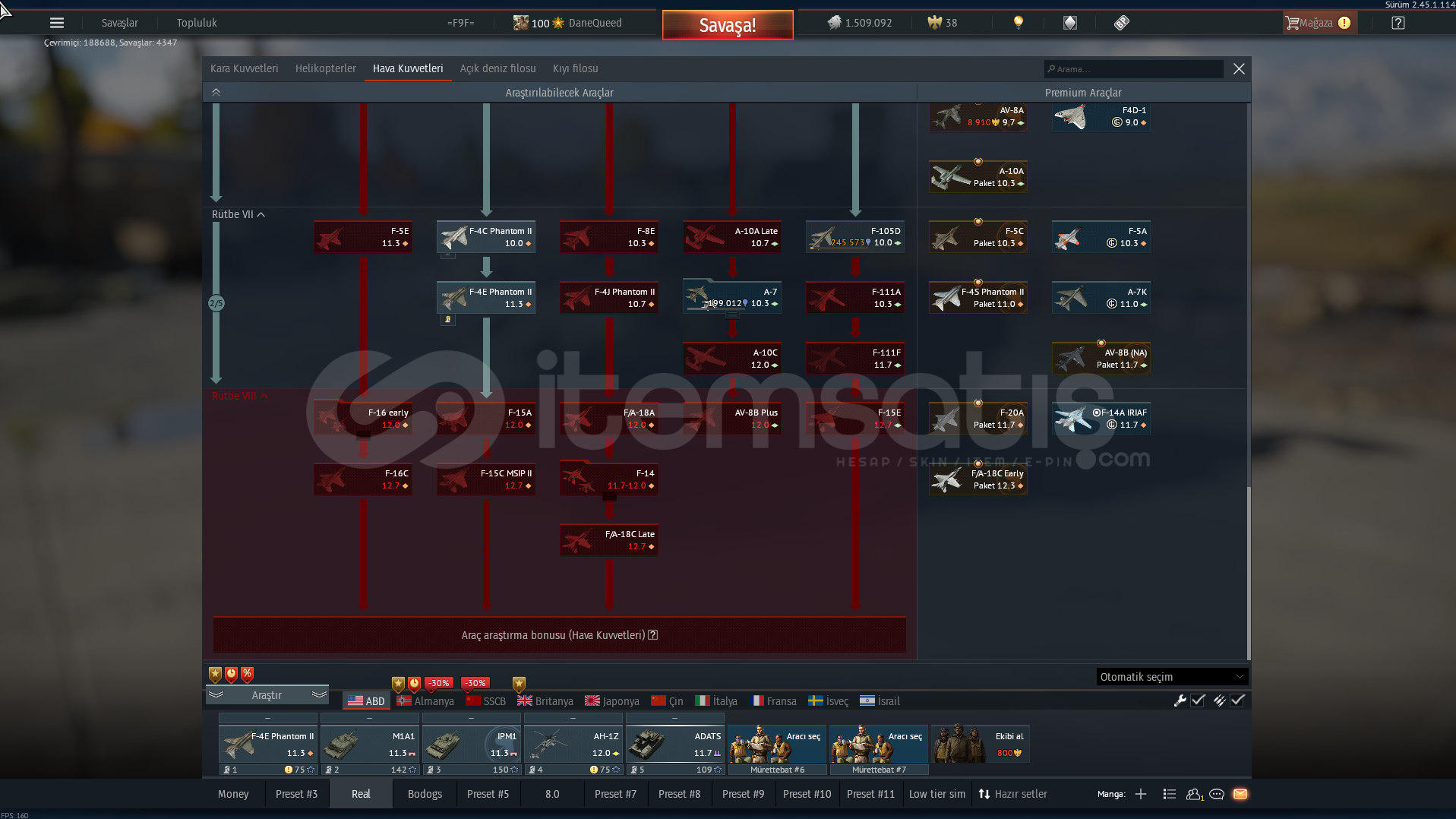Open the Battle Pass BP ticket icon
The width and height of the screenshot is (1456, 819).
(x=1122, y=23)
